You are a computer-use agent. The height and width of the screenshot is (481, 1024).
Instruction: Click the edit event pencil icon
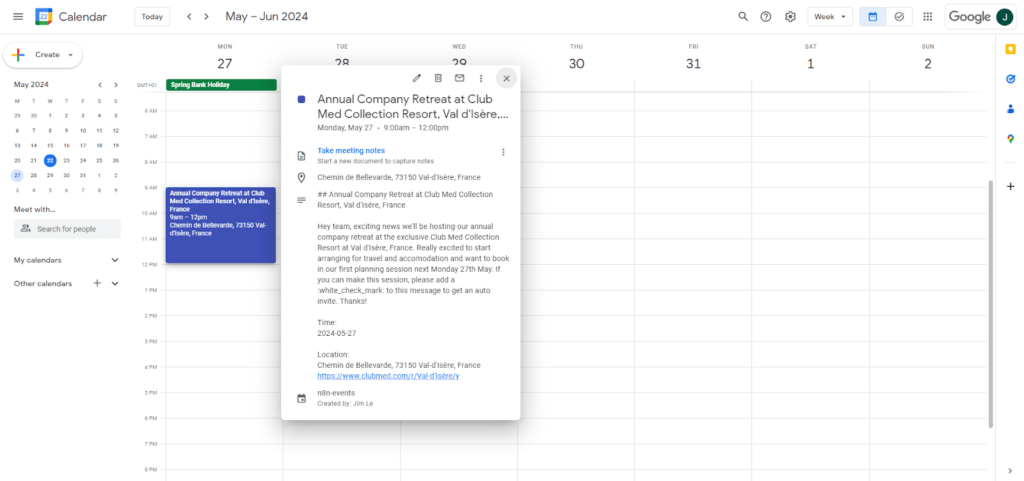tap(417, 78)
